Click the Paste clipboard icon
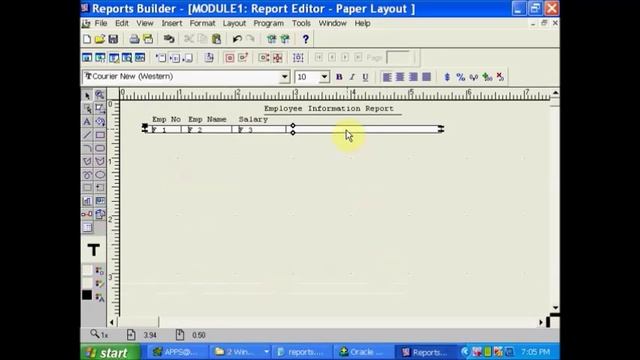This screenshot has height=360, width=640. [216, 39]
